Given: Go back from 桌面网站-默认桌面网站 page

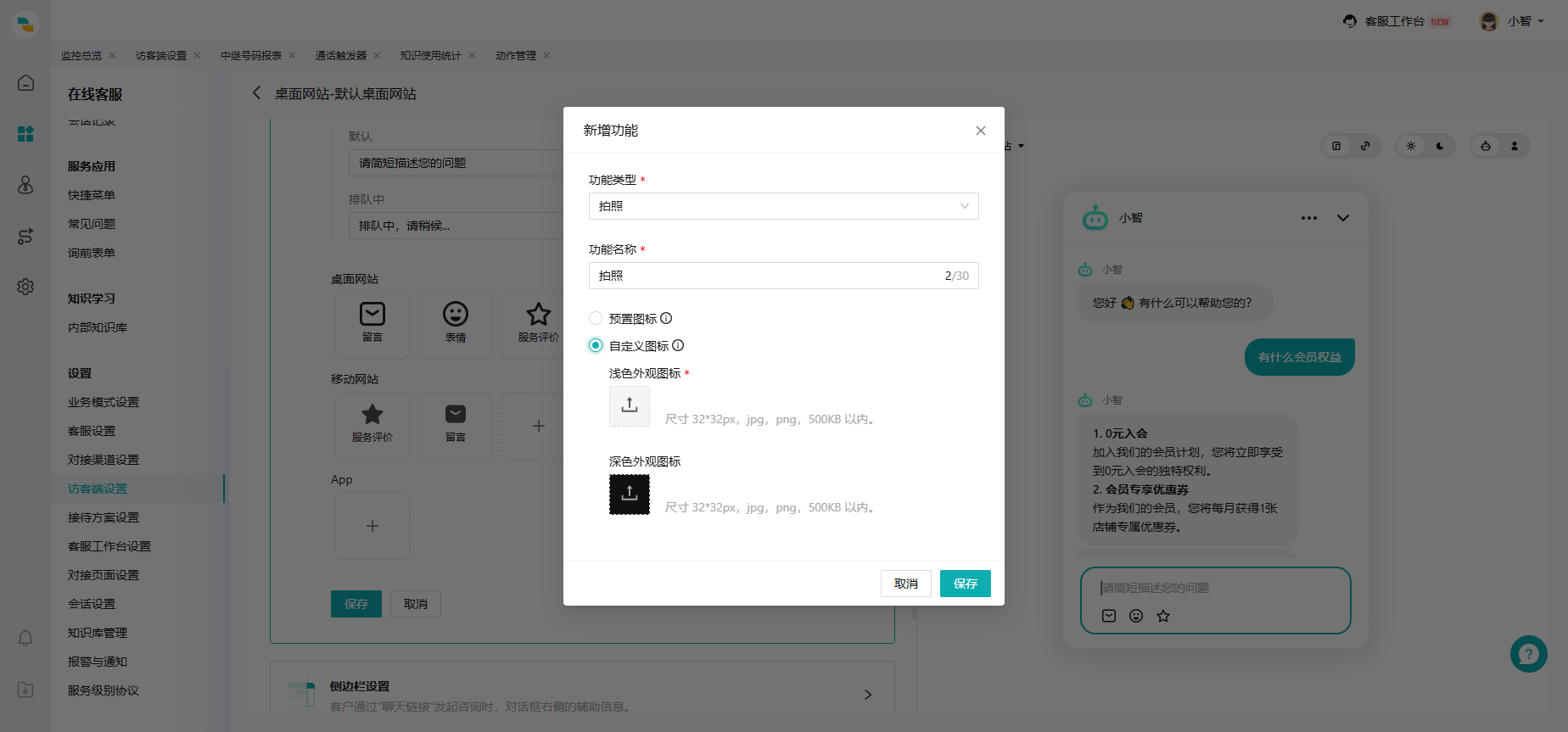Looking at the screenshot, I should coord(256,92).
